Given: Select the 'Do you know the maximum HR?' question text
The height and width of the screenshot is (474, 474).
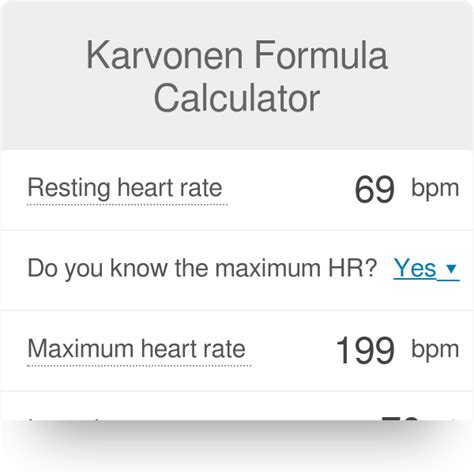Looking at the screenshot, I should 202,268.
